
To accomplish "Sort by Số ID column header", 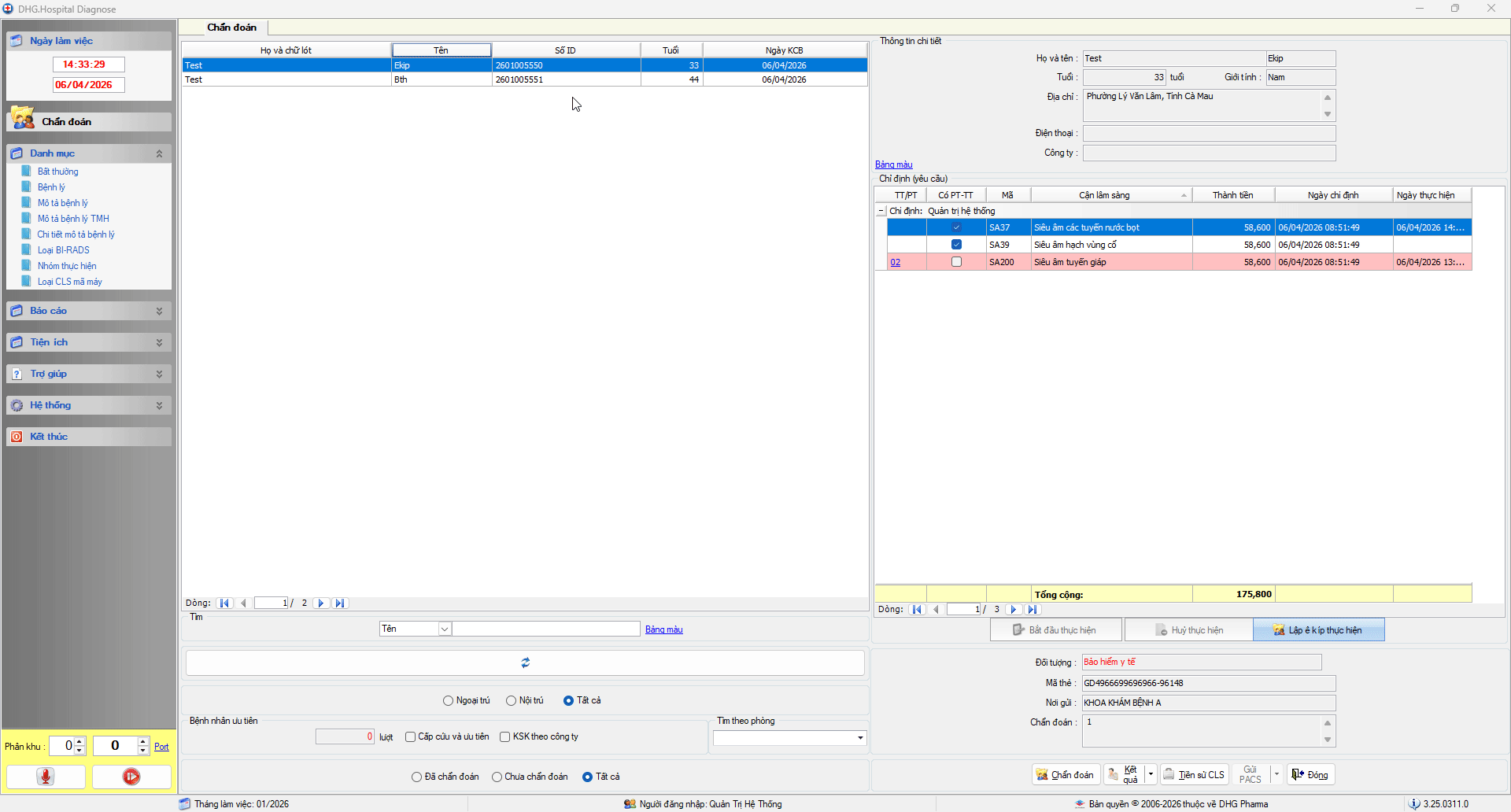I will coord(566,50).
